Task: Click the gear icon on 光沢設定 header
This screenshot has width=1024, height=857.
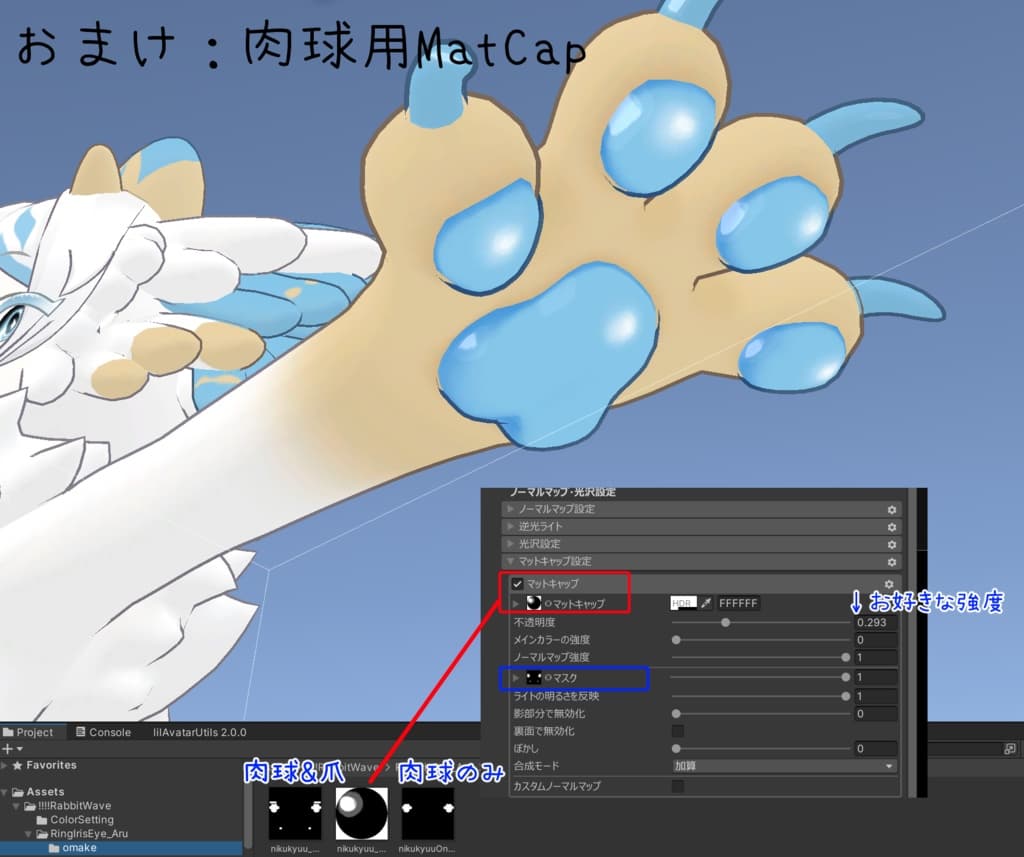Action: (892, 545)
